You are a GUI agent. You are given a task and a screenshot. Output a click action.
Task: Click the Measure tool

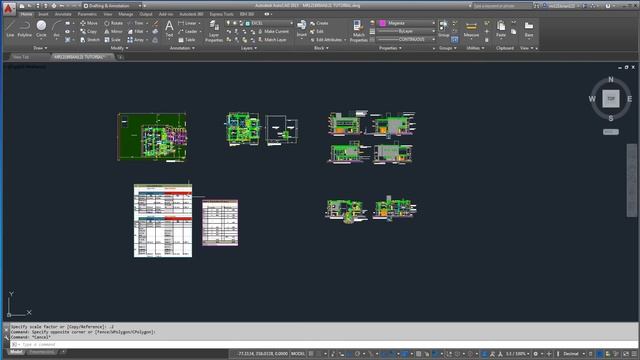(471, 29)
